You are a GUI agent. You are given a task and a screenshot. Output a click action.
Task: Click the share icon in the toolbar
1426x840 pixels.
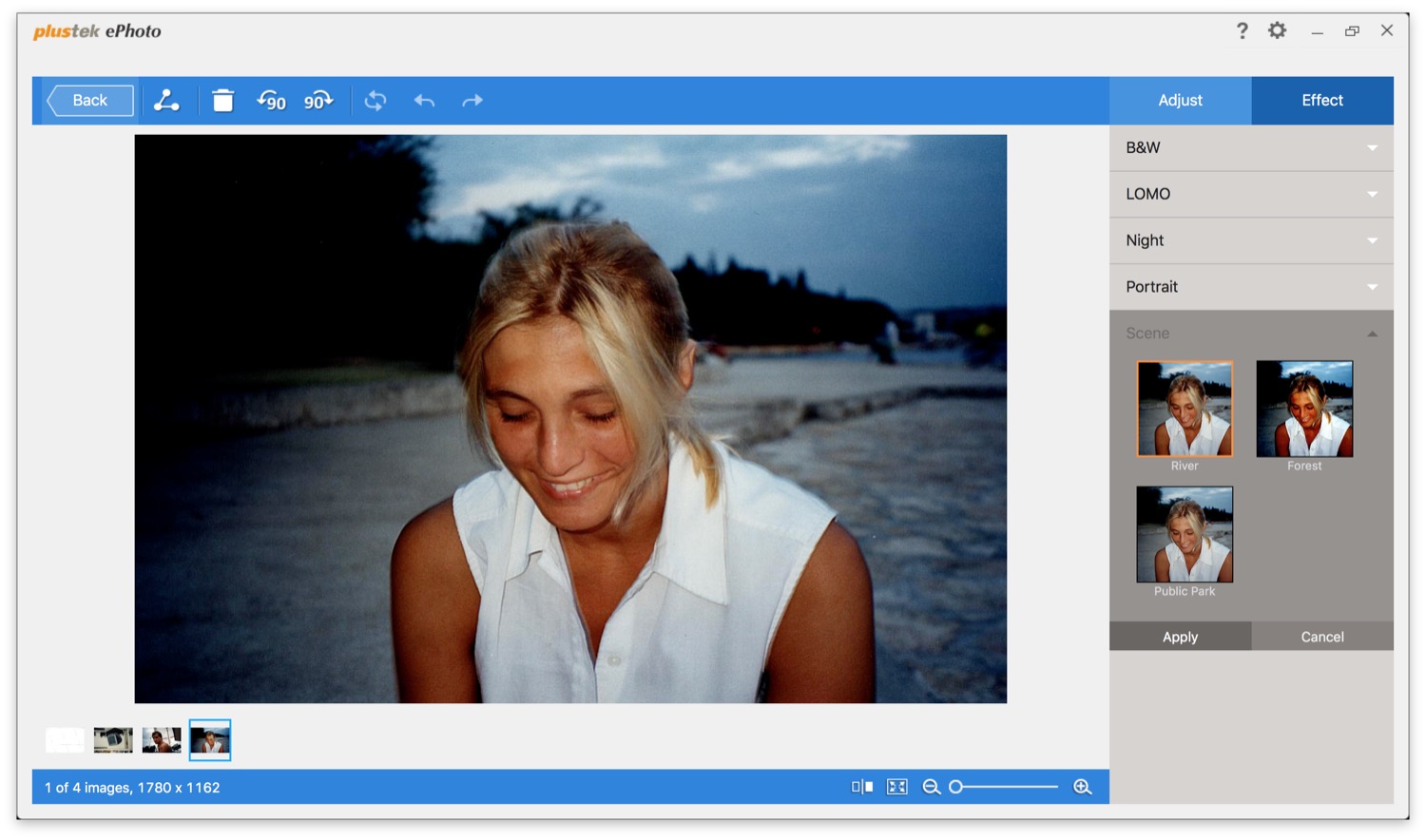pos(166,101)
